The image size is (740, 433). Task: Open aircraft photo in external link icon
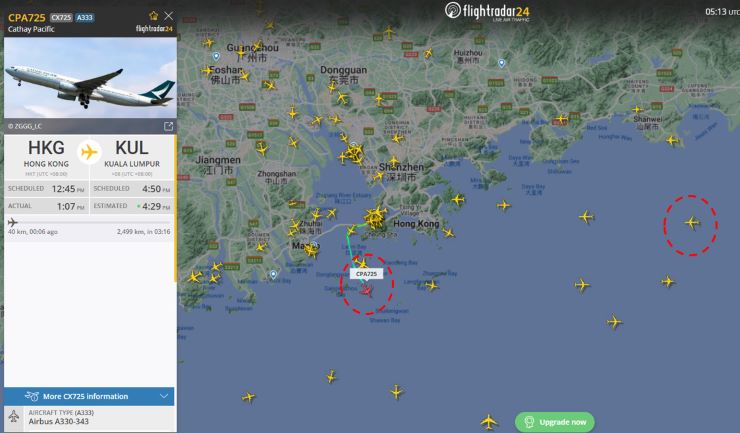click(x=168, y=126)
